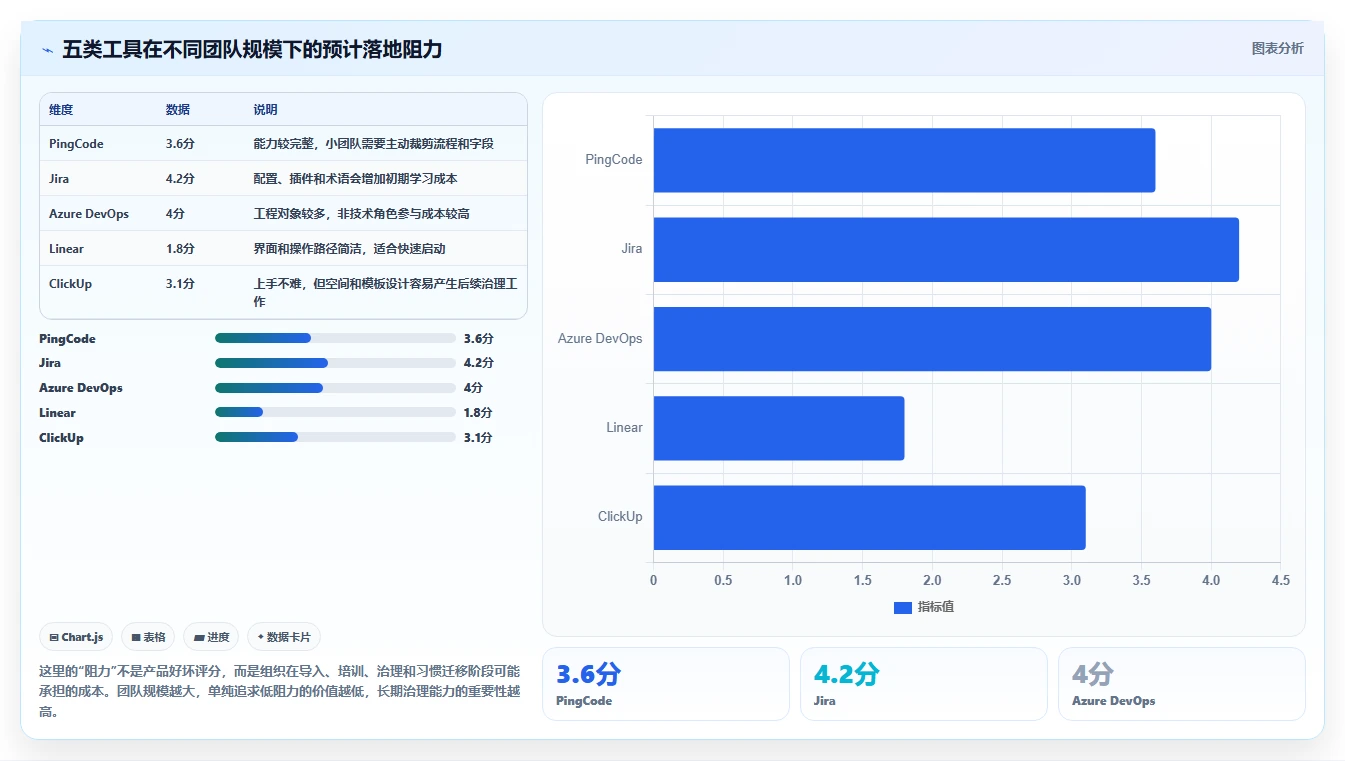Click the 说明 table column header
1345x761 pixels.
point(265,110)
